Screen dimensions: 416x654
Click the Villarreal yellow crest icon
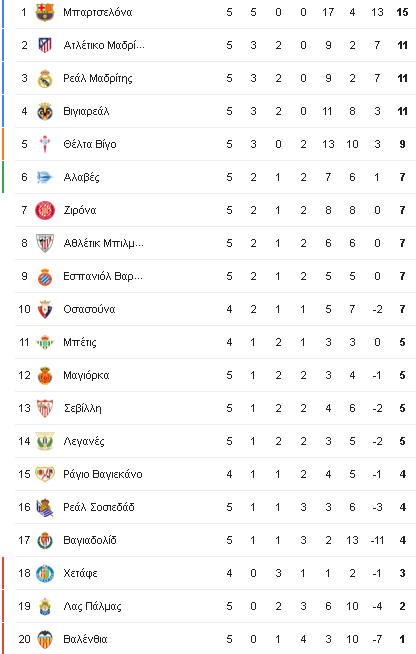pyautogui.click(x=45, y=111)
